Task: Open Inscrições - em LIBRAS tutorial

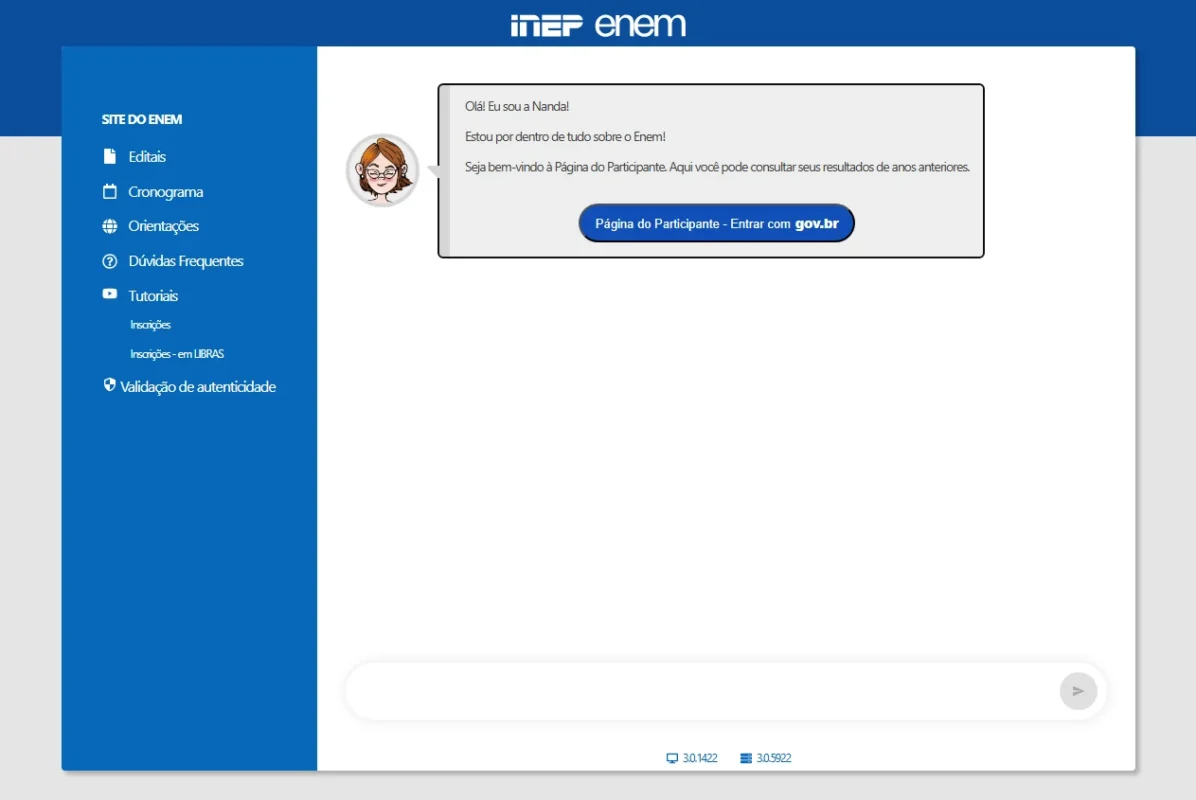Action: pyautogui.click(x=177, y=354)
